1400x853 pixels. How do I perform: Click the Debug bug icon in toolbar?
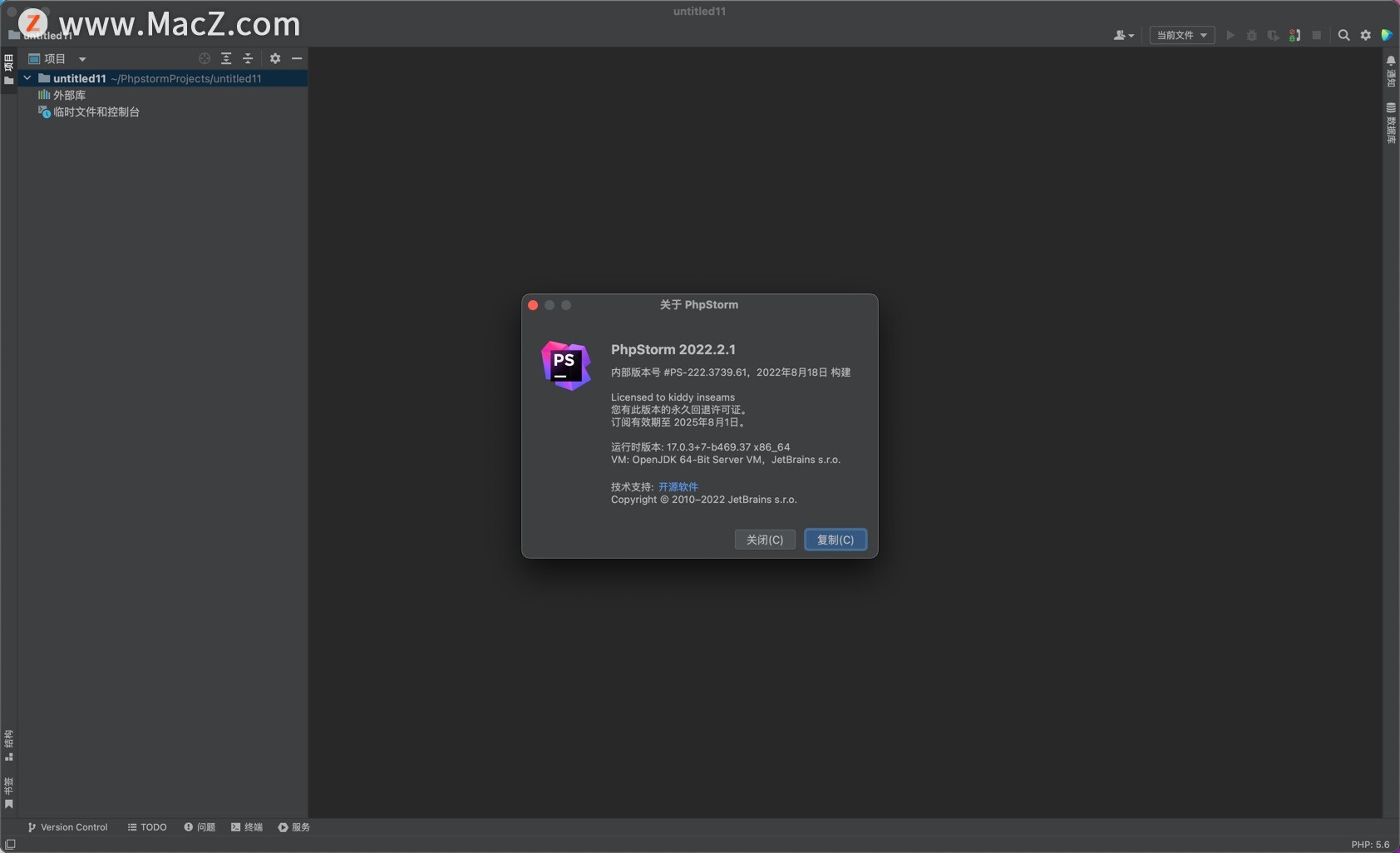(x=1252, y=35)
